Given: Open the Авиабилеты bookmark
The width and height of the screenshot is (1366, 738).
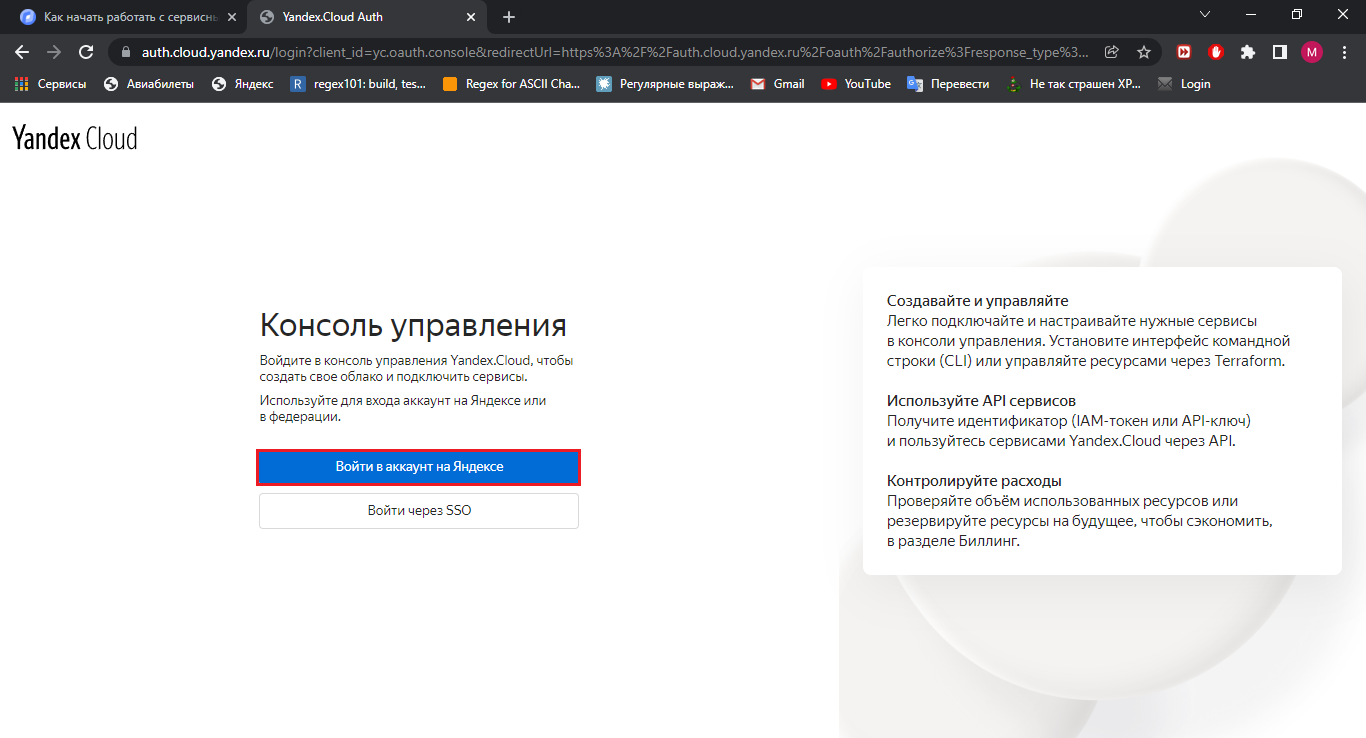Looking at the screenshot, I should point(149,84).
